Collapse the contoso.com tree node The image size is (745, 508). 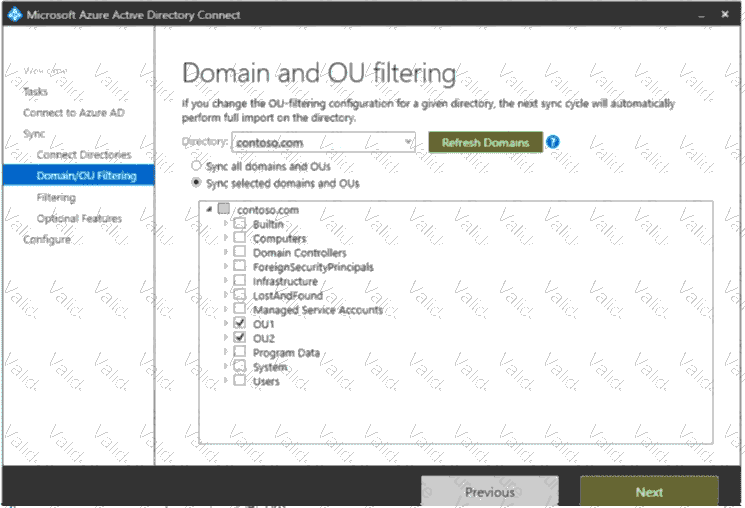tap(208, 210)
